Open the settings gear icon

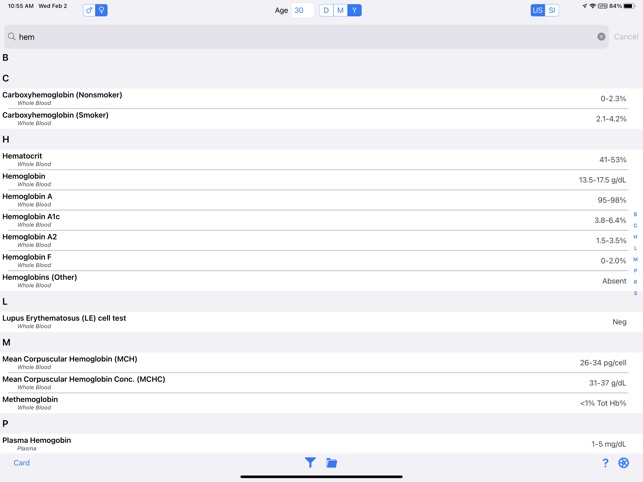tap(624, 463)
